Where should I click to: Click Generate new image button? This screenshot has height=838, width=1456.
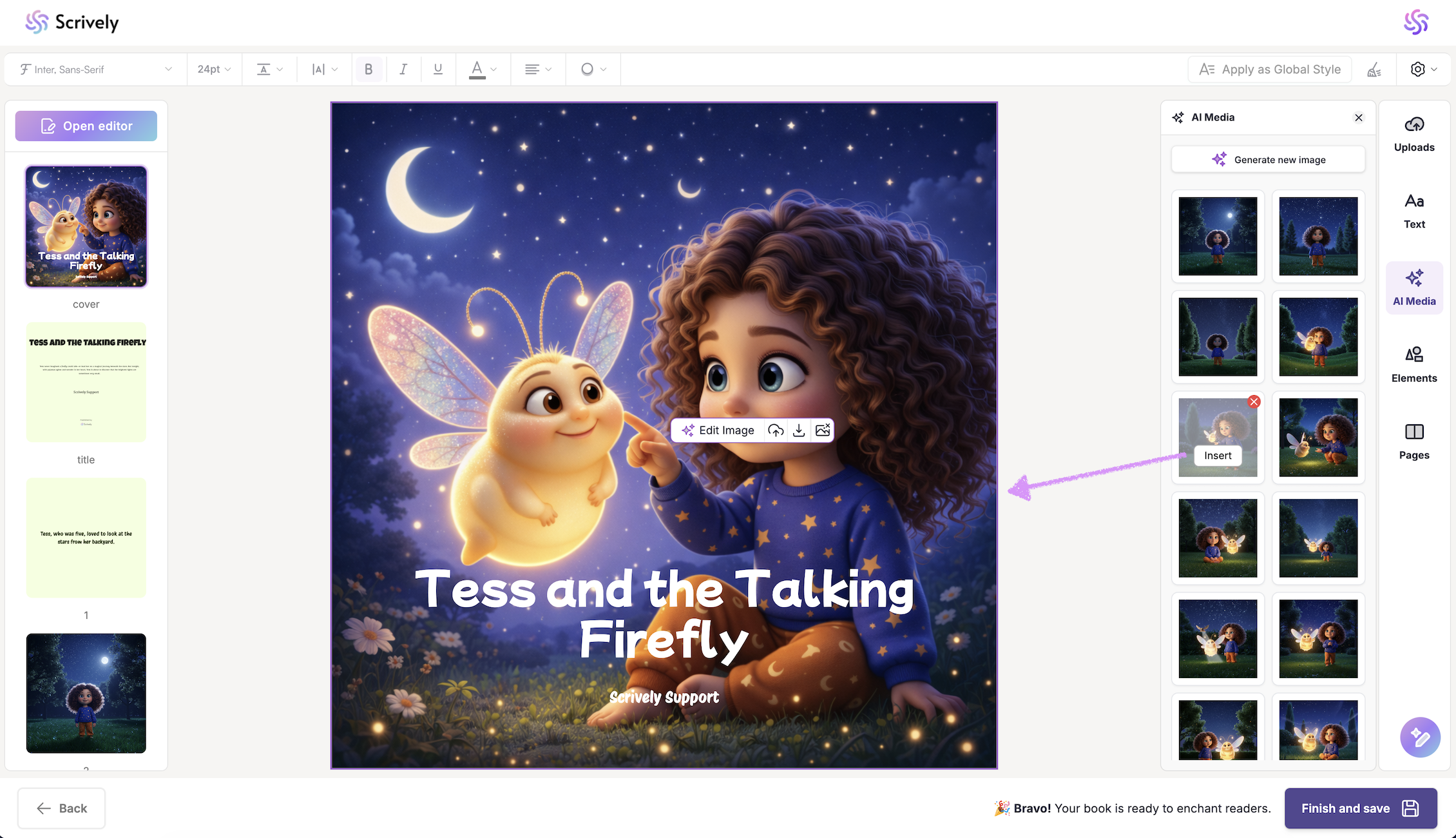pyautogui.click(x=1268, y=159)
